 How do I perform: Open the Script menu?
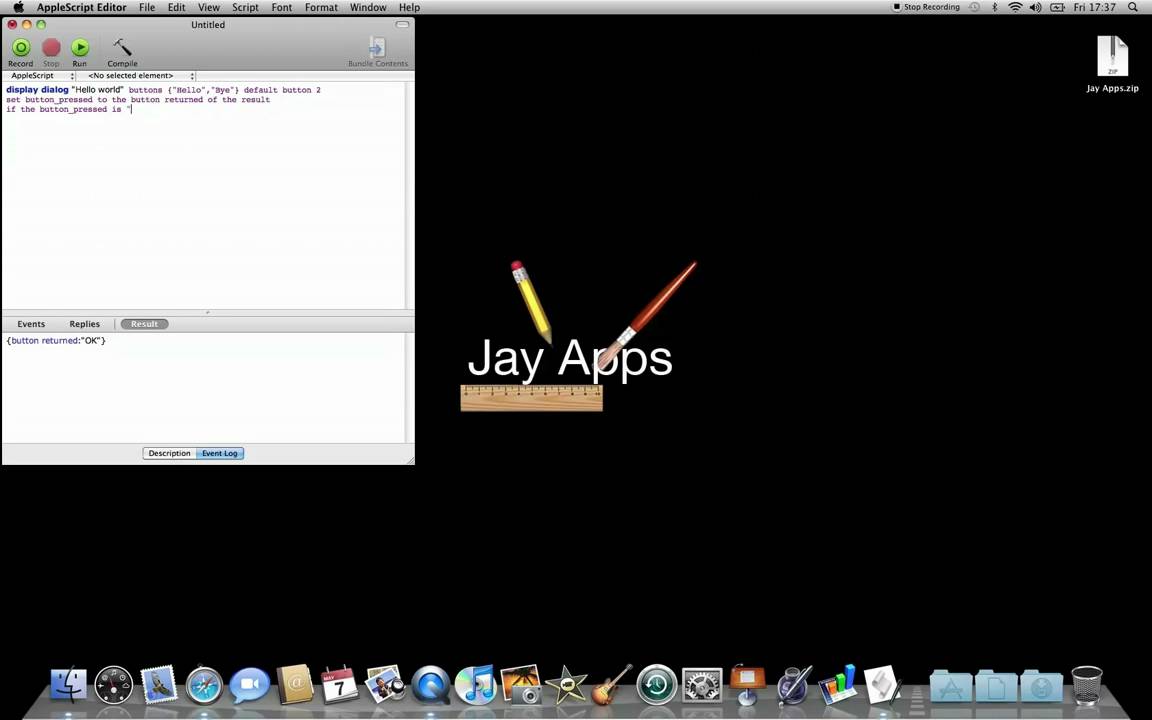[x=245, y=7]
